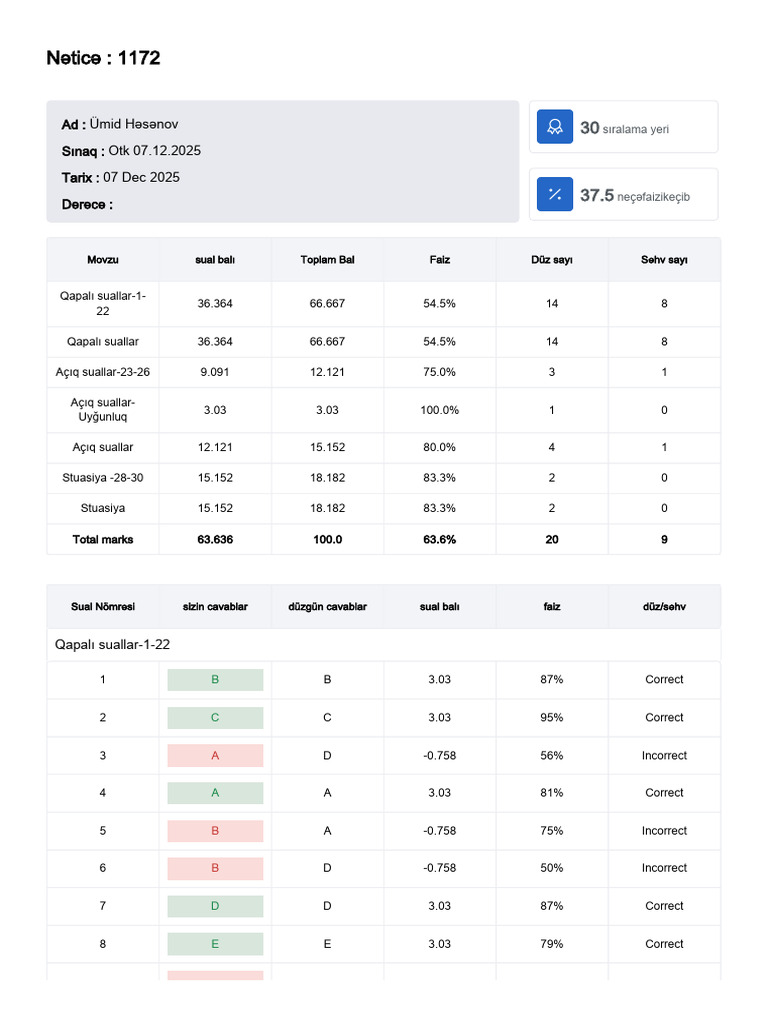Click the 37.5 neçəfaizikeçib card
This screenshot has width=768, height=1024.
coord(624,195)
